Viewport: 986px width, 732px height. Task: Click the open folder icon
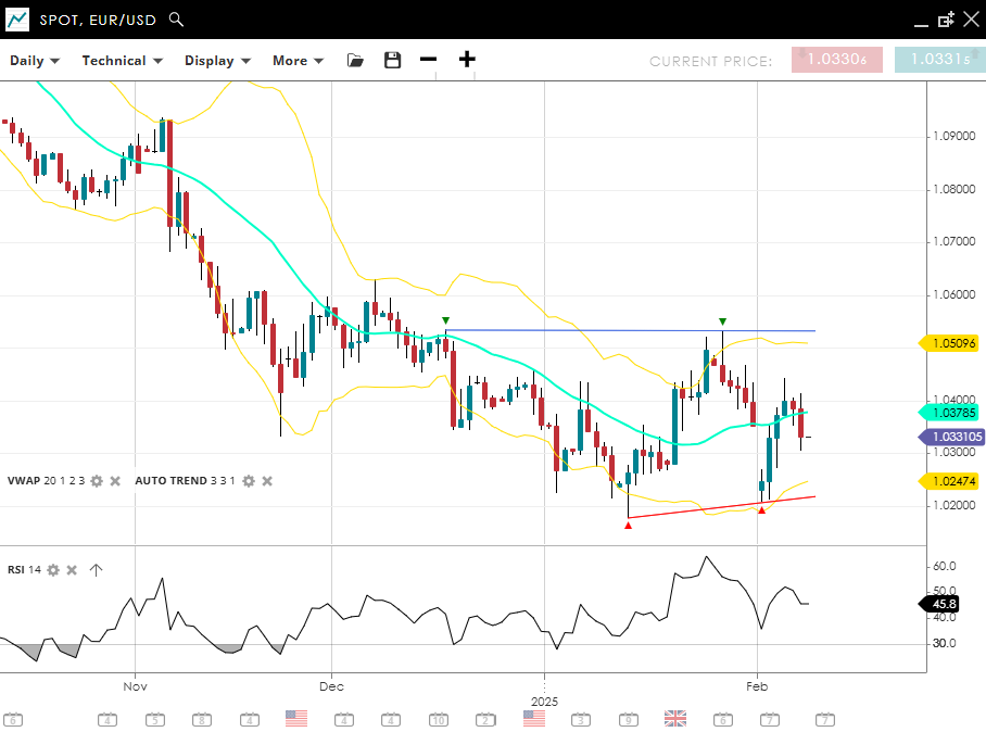tap(355, 60)
